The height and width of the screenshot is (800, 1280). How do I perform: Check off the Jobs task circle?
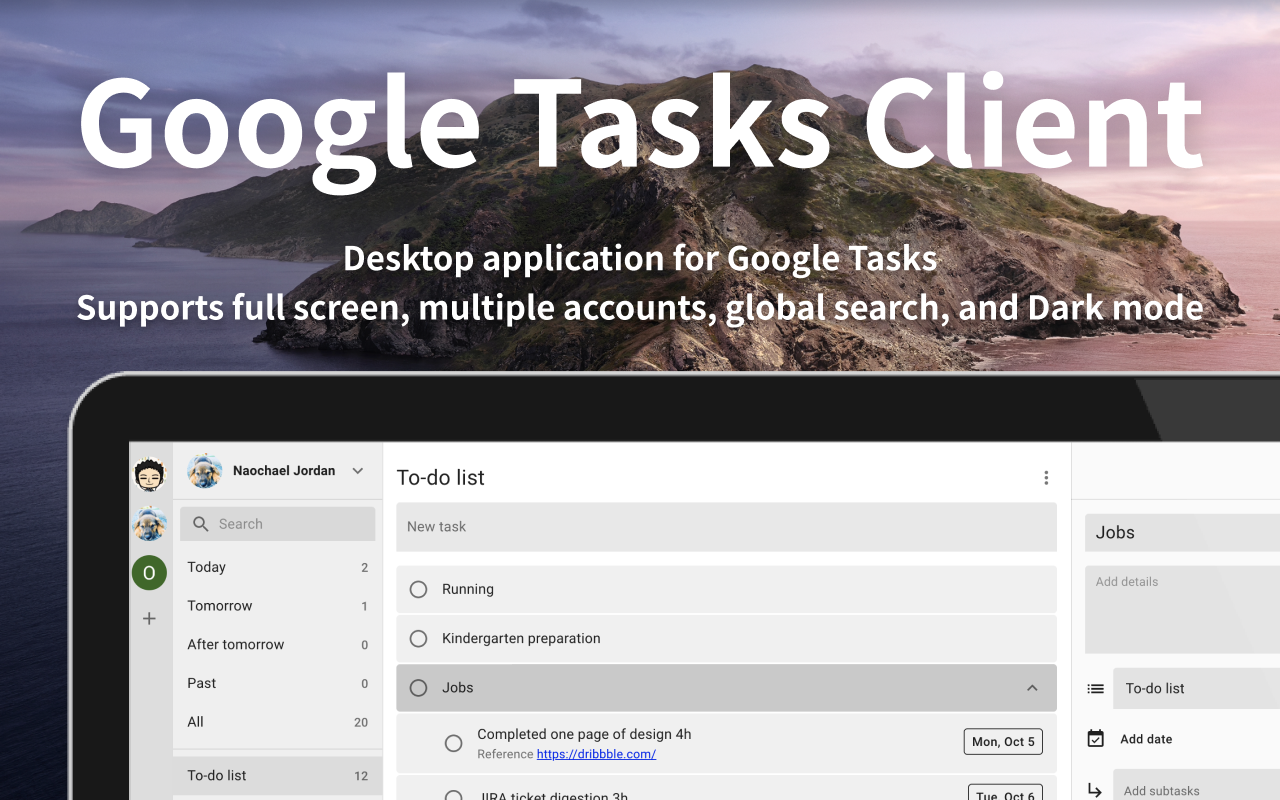click(419, 688)
